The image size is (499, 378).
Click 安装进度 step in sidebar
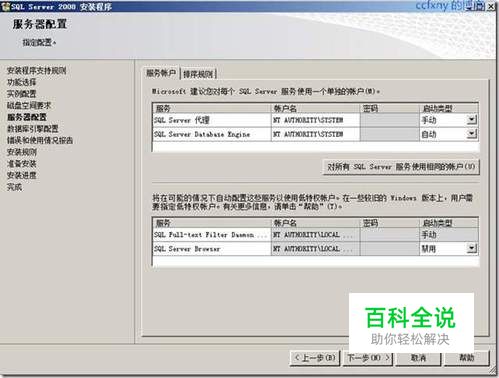click(x=22, y=175)
